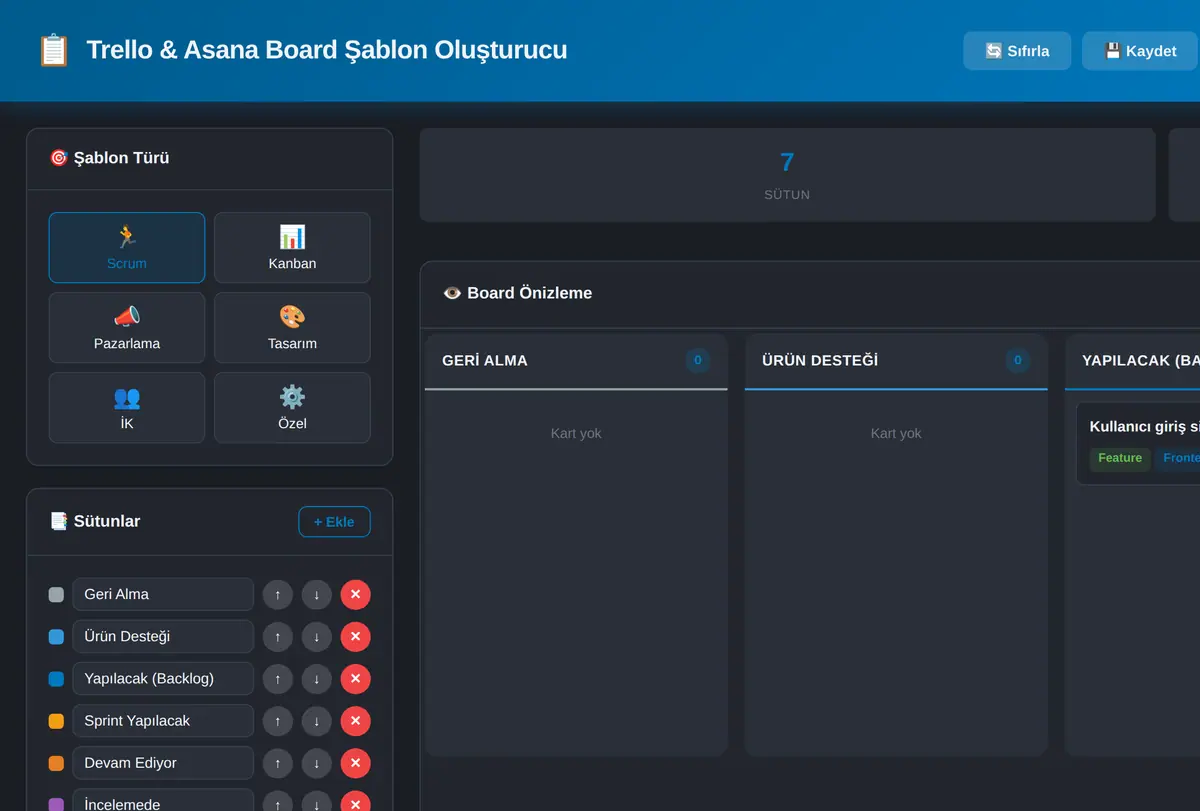Image resolution: width=1200 pixels, height=811 pixels.
Task: Move Devam Ediyor column up
Action: [x=278, y=763]
